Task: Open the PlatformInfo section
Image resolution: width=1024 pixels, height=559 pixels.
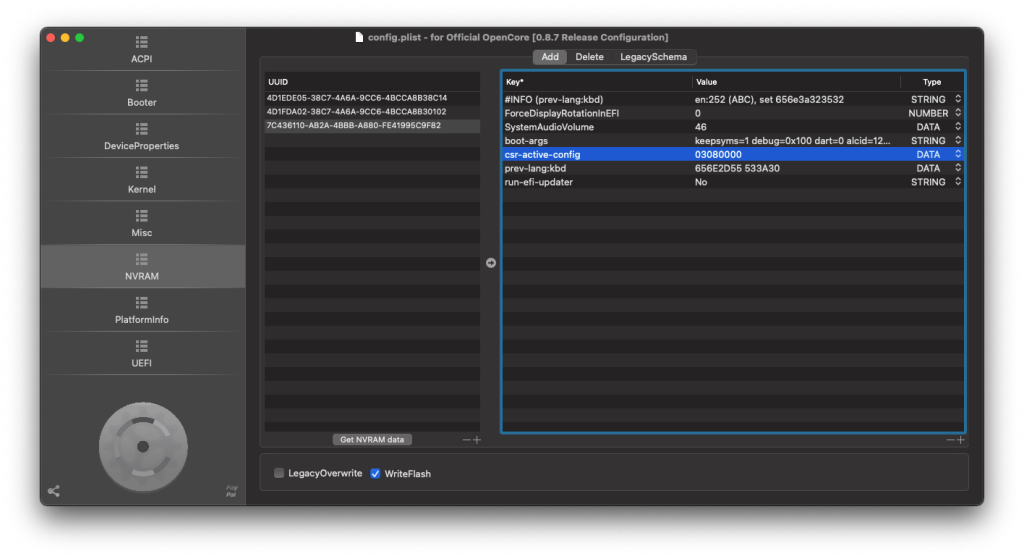Action: point(142,310)
